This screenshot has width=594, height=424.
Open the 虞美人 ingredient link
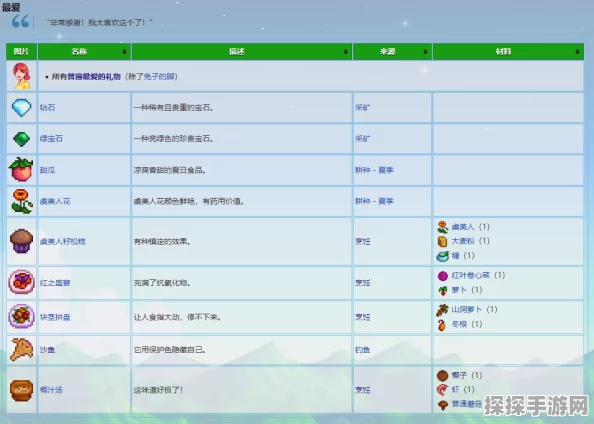[x=463, y=227]
